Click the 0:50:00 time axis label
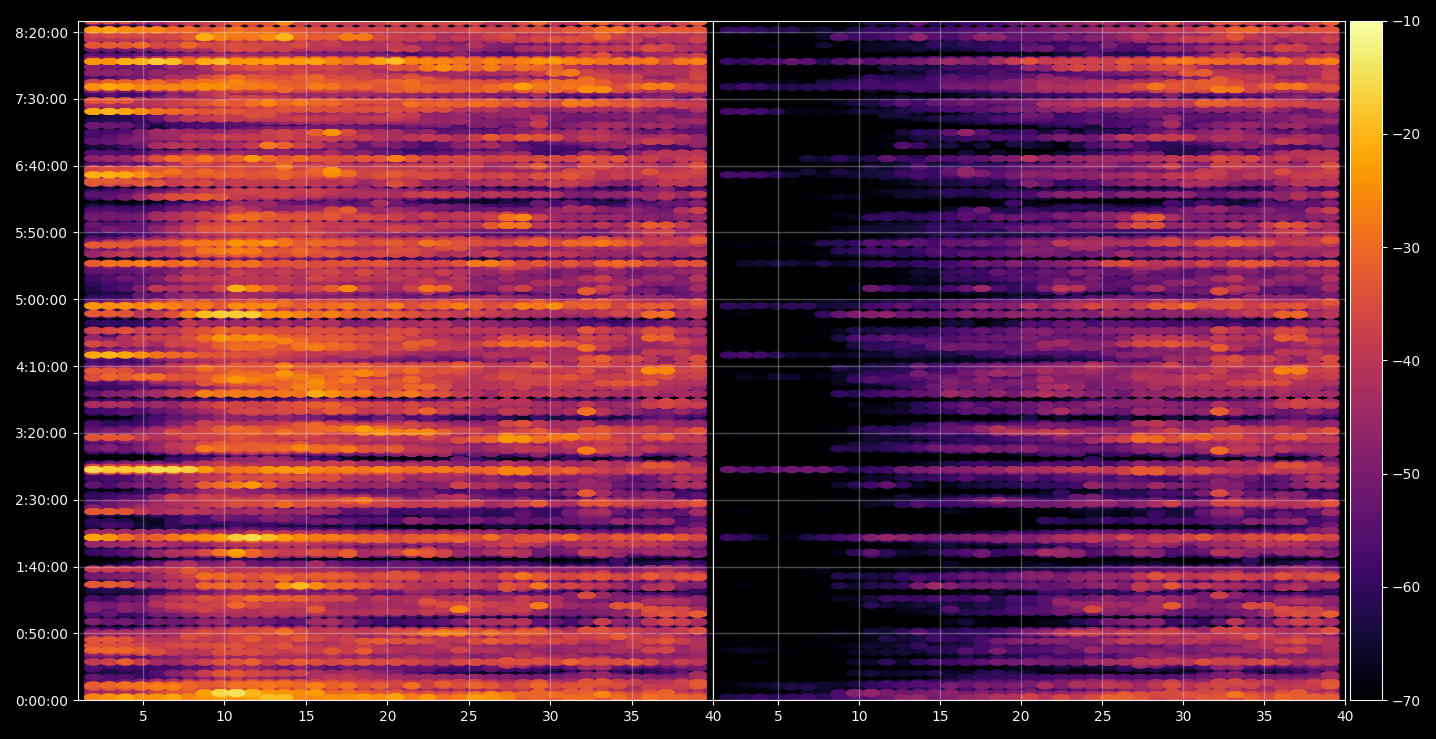This screenshot has height=739, width=1436. point(42,633)
